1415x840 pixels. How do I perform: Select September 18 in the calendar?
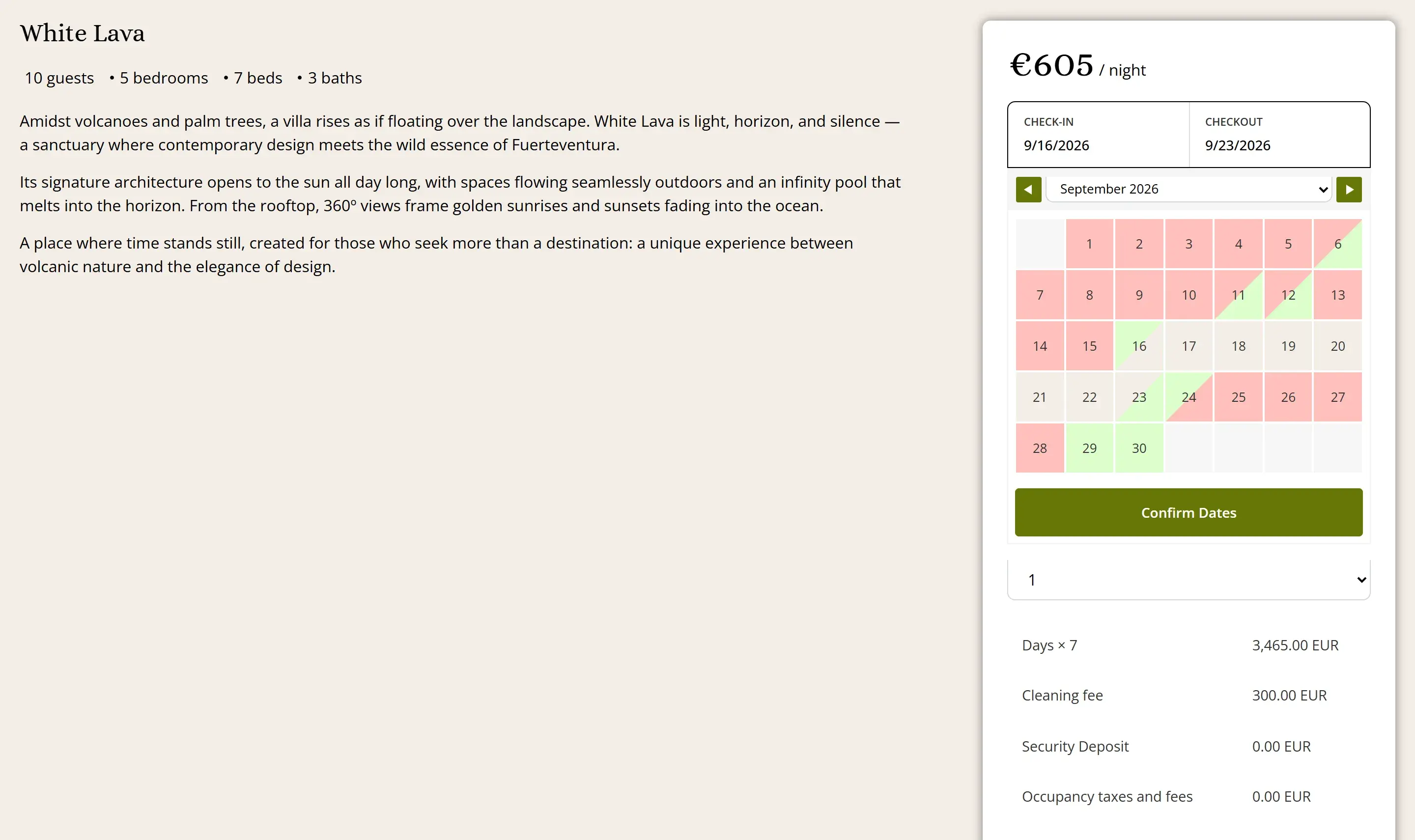point(1238,346)
